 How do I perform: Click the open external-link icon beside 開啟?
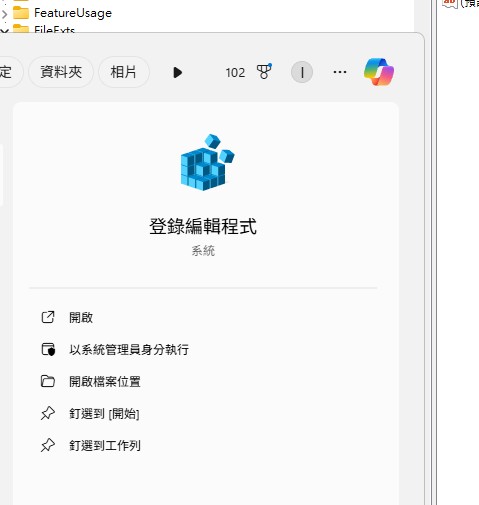pos(48,317)
